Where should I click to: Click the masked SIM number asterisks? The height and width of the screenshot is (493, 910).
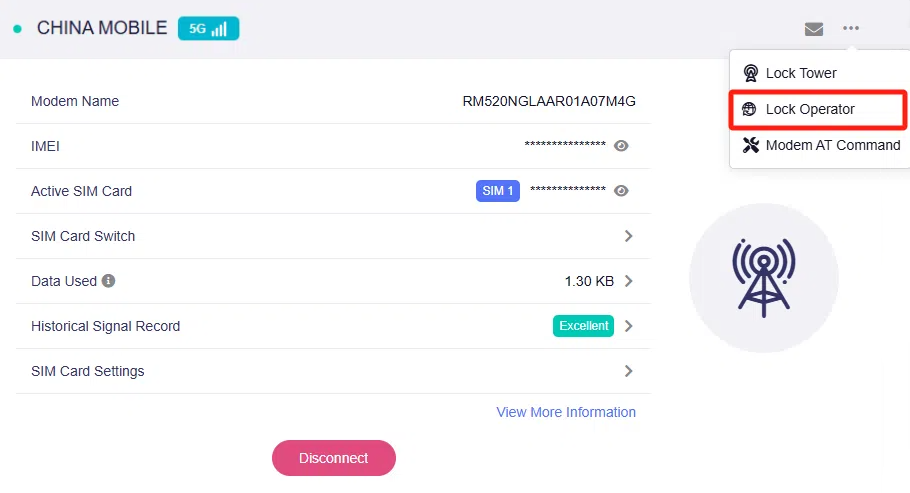point(568,189)
